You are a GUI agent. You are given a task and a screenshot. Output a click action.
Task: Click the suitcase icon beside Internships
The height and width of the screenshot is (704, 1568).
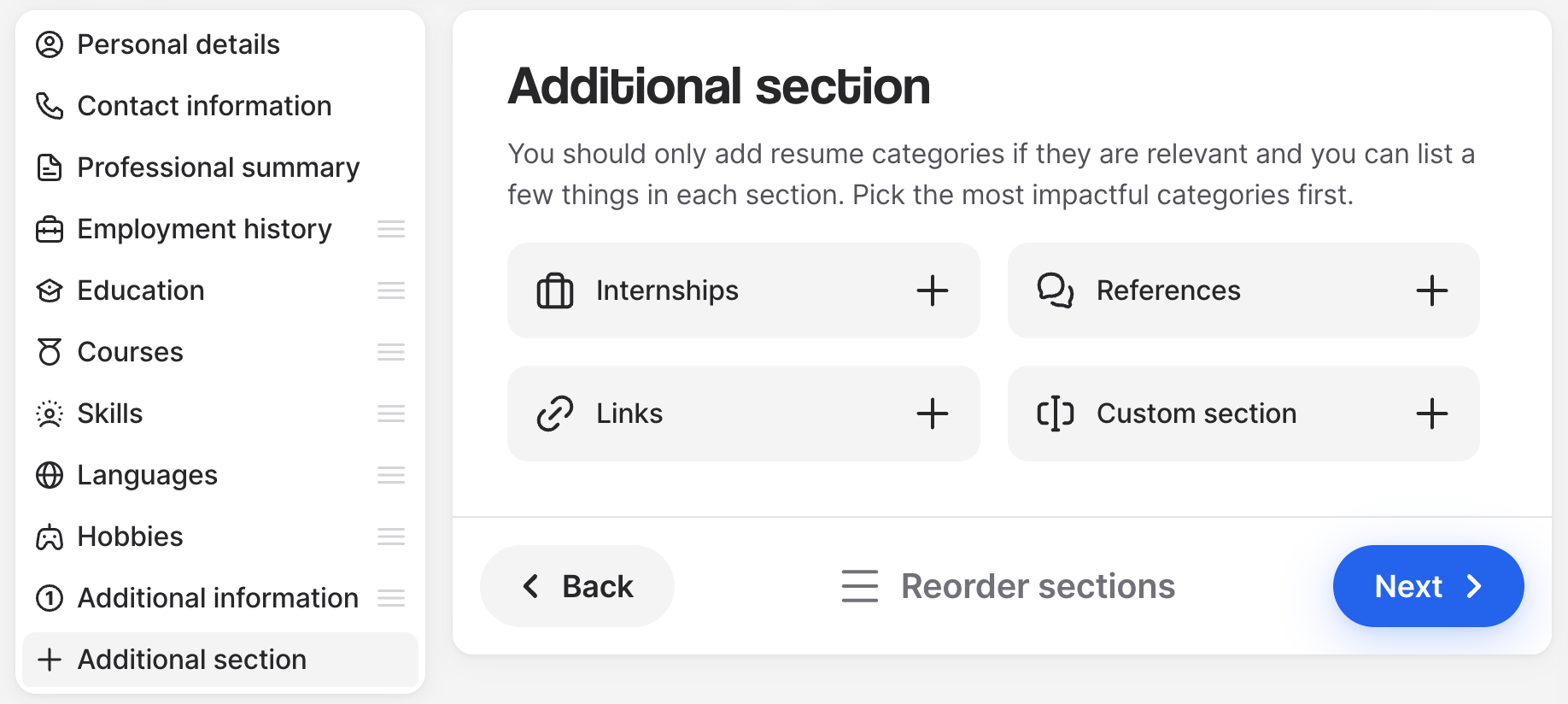click(x=555, y=290)
